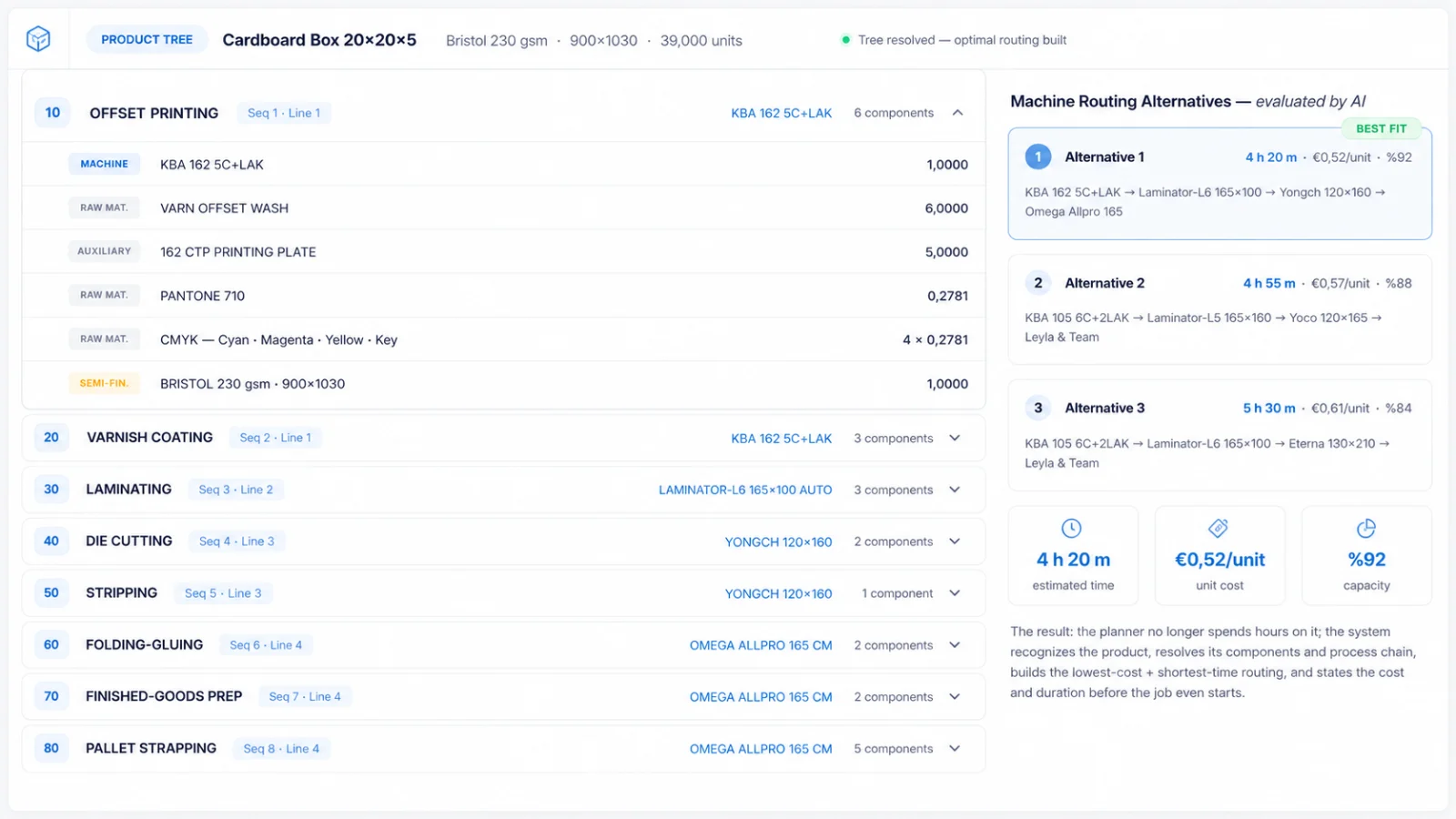Open Omega Allpro link in Pallet Strapping row
1456x819 pixels.
click(761, 749)
